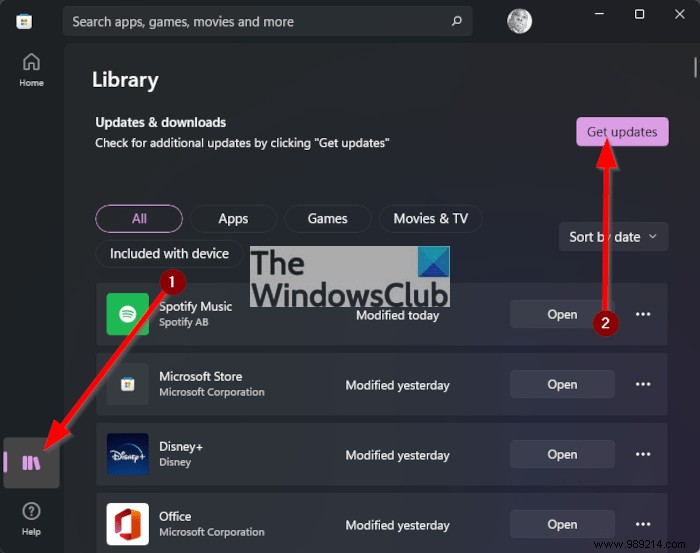Image resolution: width=700 pixels, height=553 pixels.
Task: Click the Updates & downloads heading
Action: point(161,122)
